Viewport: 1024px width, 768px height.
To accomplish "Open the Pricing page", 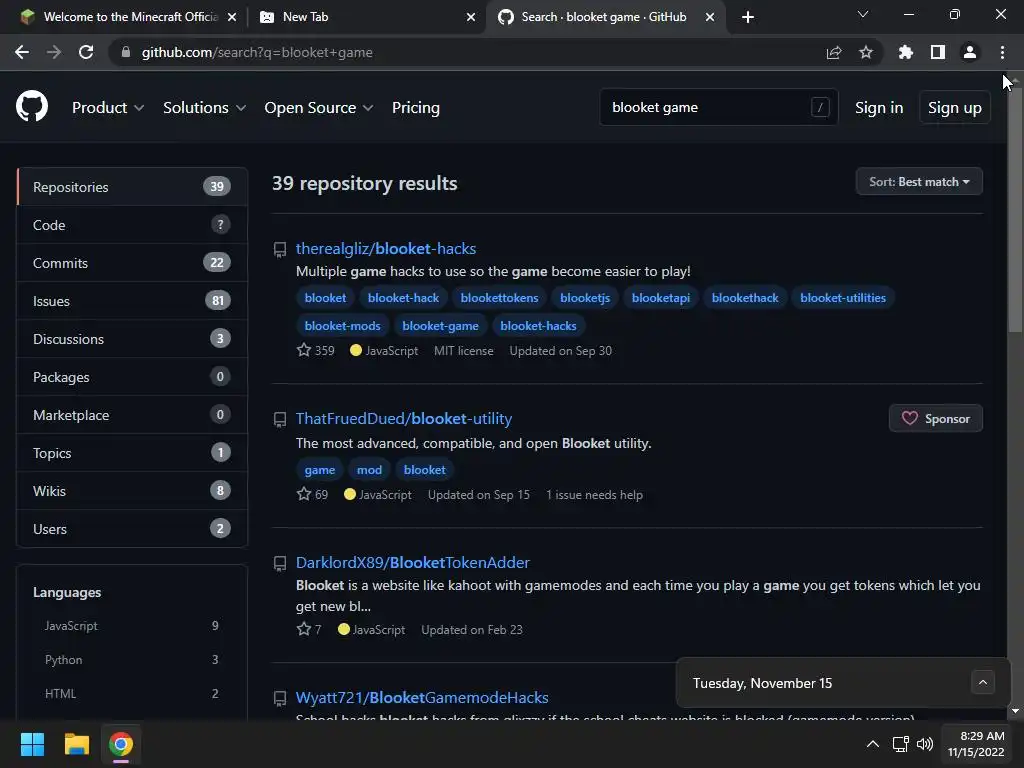I will pyautogui.click(x=415, y=108).
